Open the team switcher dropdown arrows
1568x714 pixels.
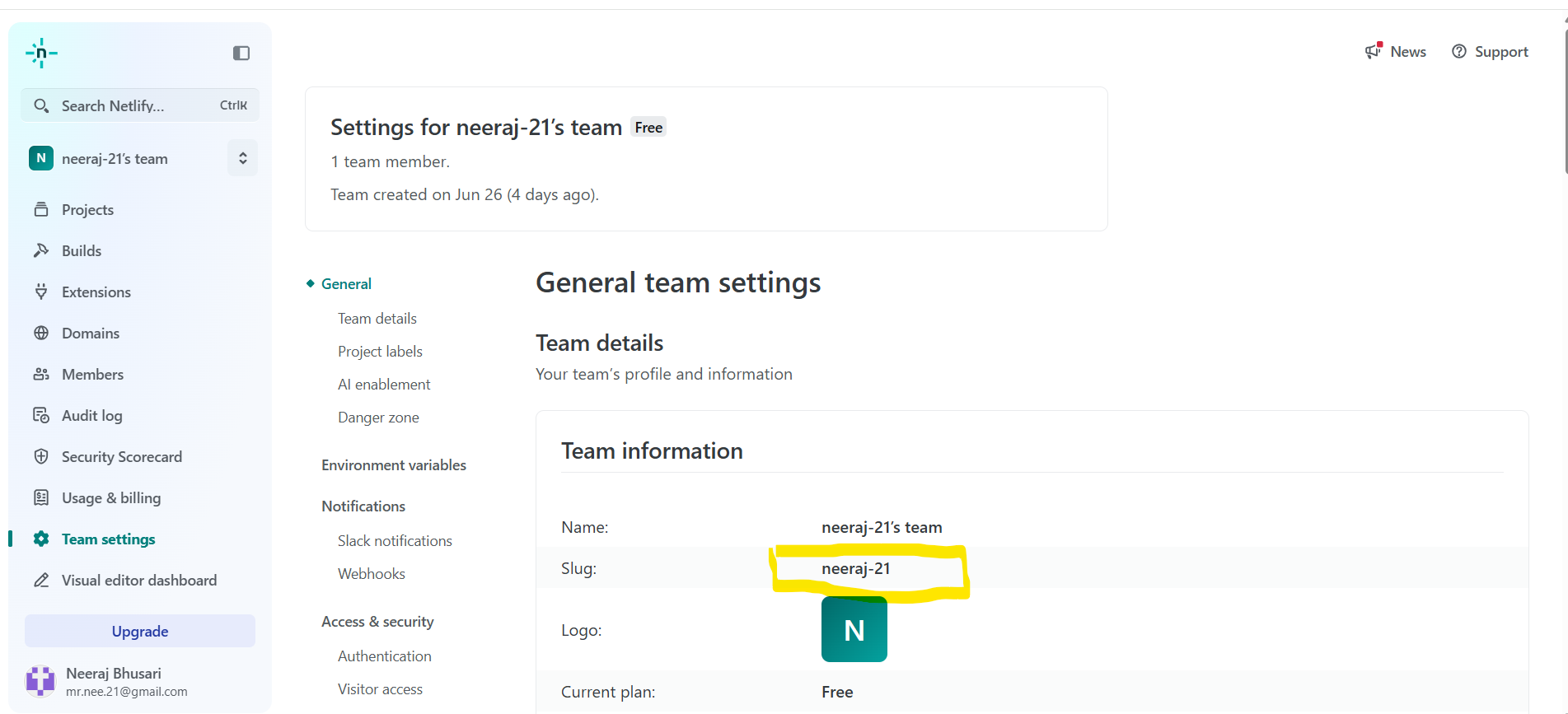[243, 158]
